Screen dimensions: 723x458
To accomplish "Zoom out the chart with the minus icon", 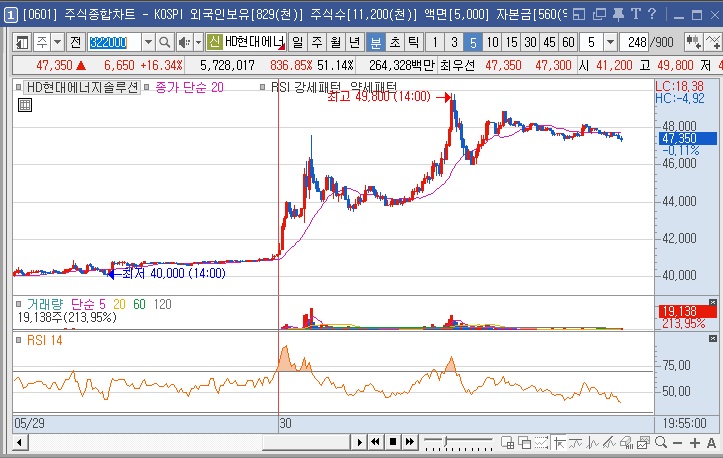I will (x=677, y=443).
